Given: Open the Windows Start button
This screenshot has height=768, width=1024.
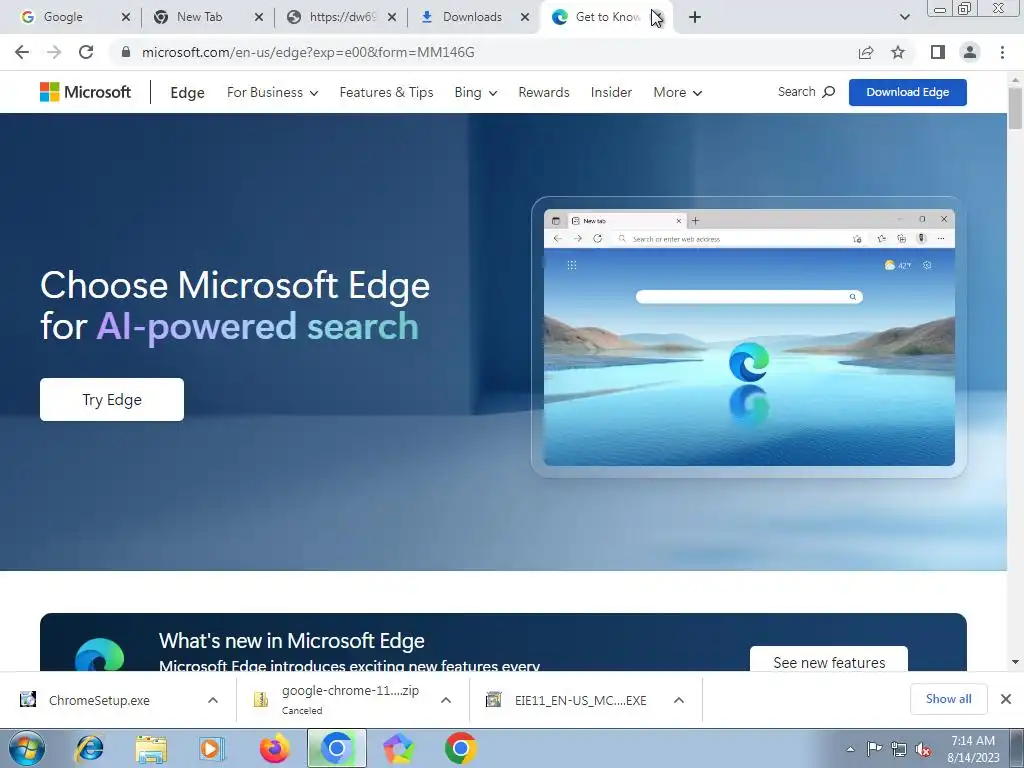Looking at the screenshot, I should (x=27, y=748).
